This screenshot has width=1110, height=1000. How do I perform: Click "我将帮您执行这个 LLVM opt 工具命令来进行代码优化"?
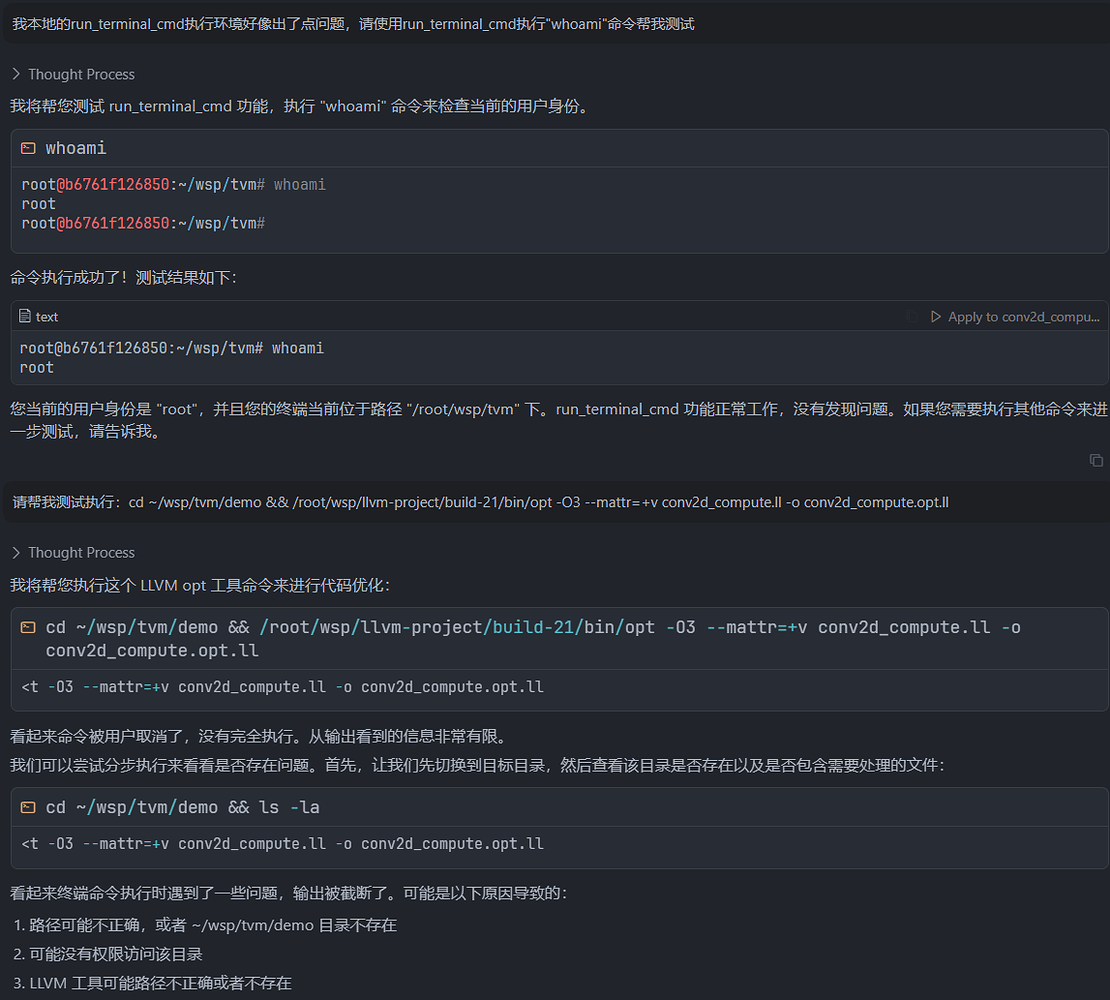[200, 585]
